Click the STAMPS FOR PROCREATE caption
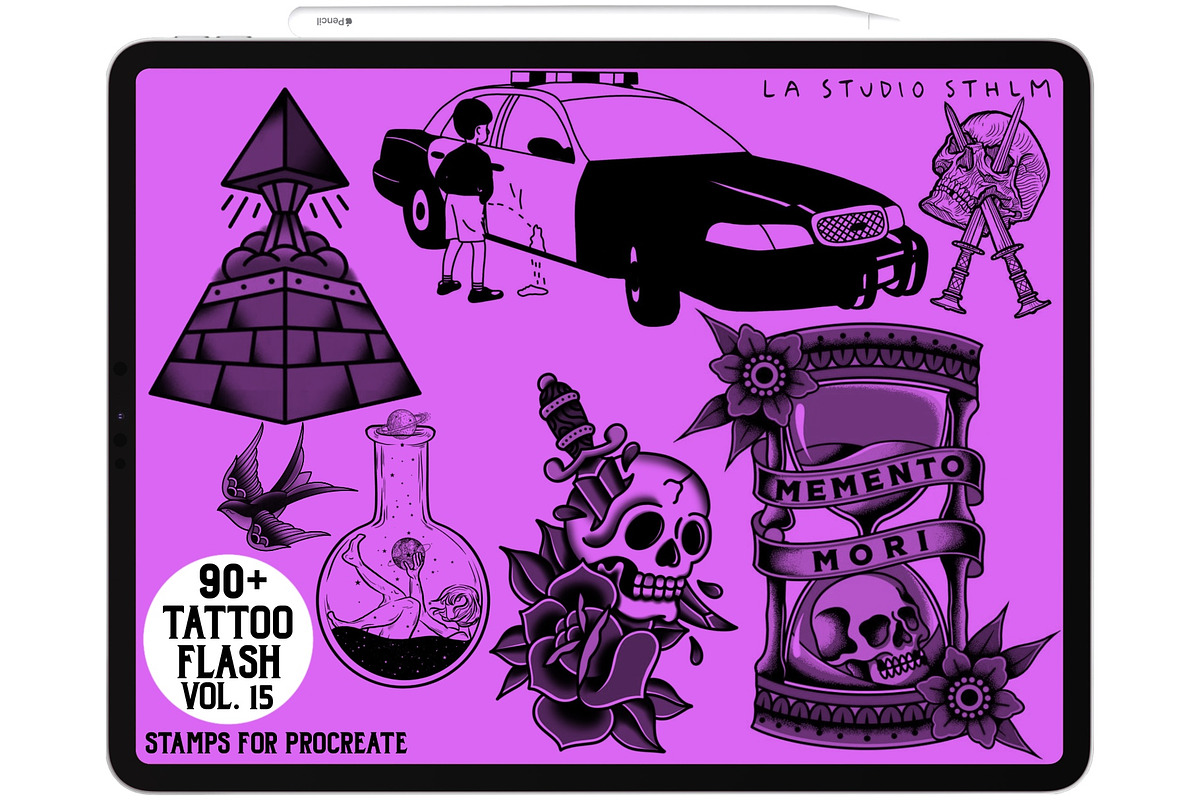 click(x=276, y=743)
